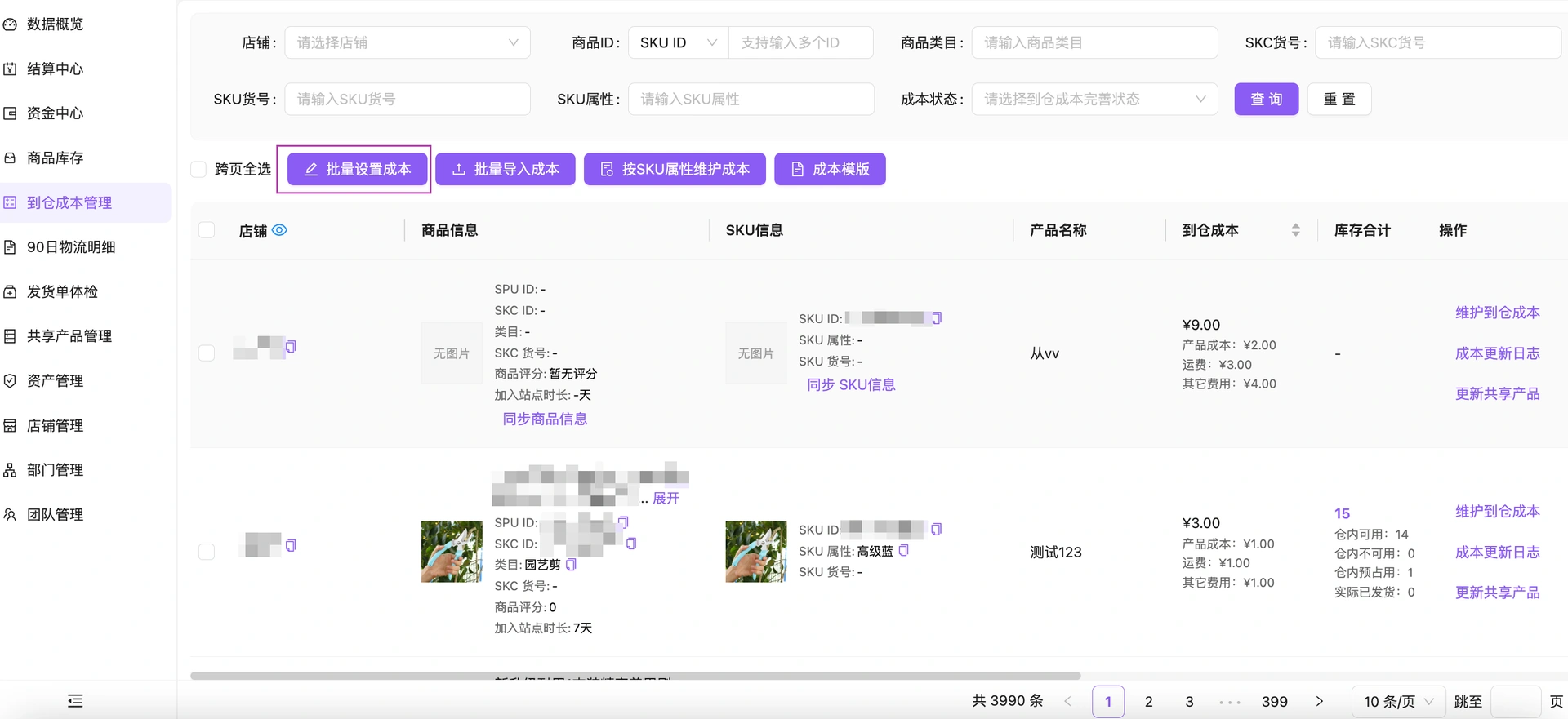Click the 发货单体检 sidebar icon
The width and height of the screenshot is (1568, 719).
[10, 291]
